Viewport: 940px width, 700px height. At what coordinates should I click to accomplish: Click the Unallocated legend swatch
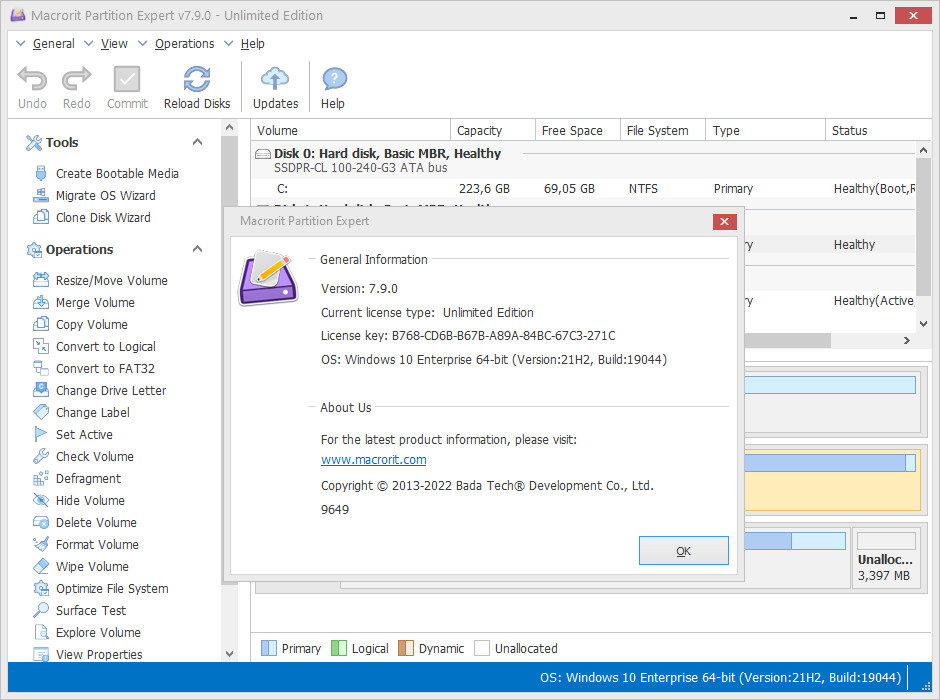[482, 648]
